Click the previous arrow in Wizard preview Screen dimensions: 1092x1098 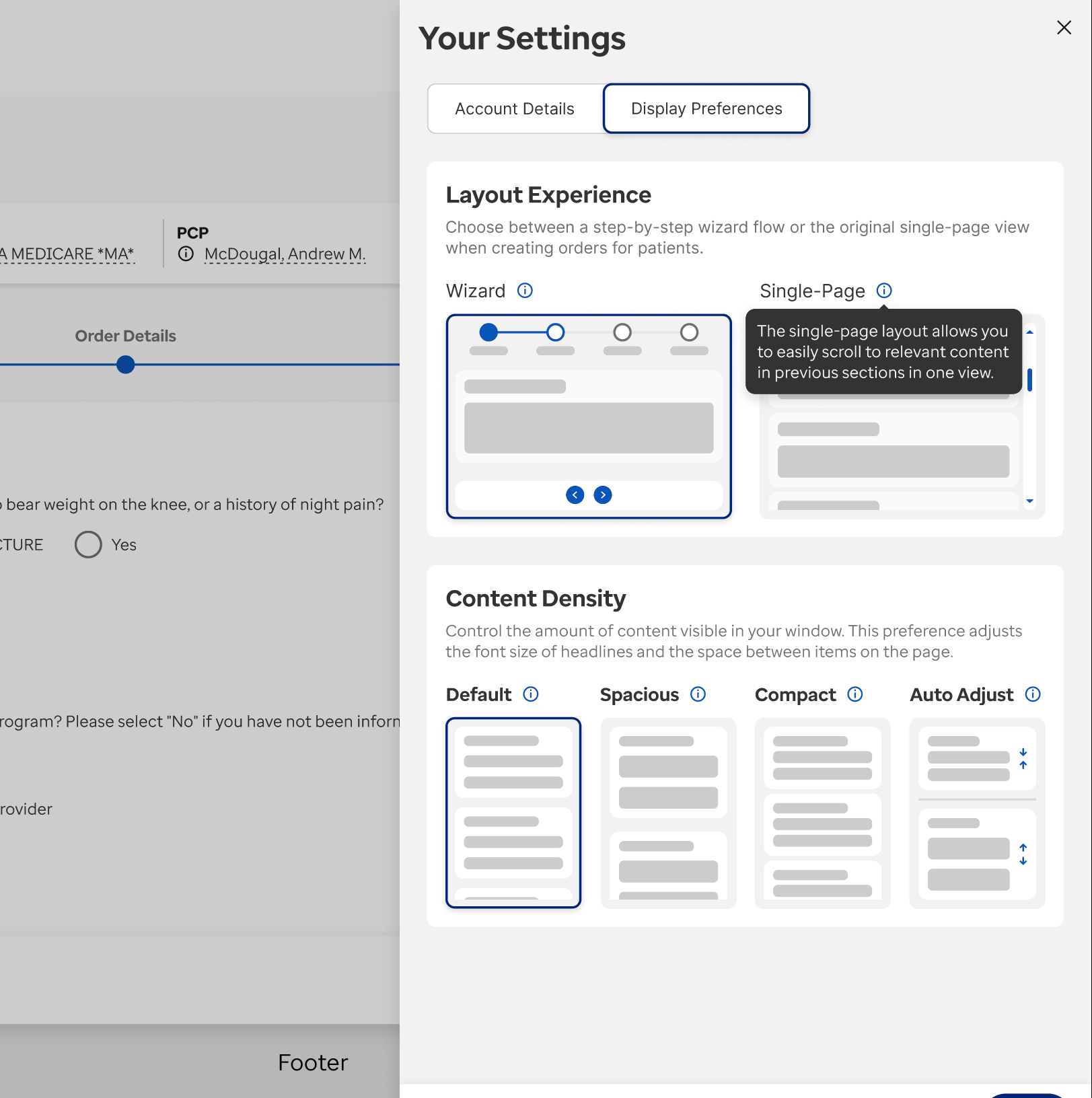coord(575,495)
